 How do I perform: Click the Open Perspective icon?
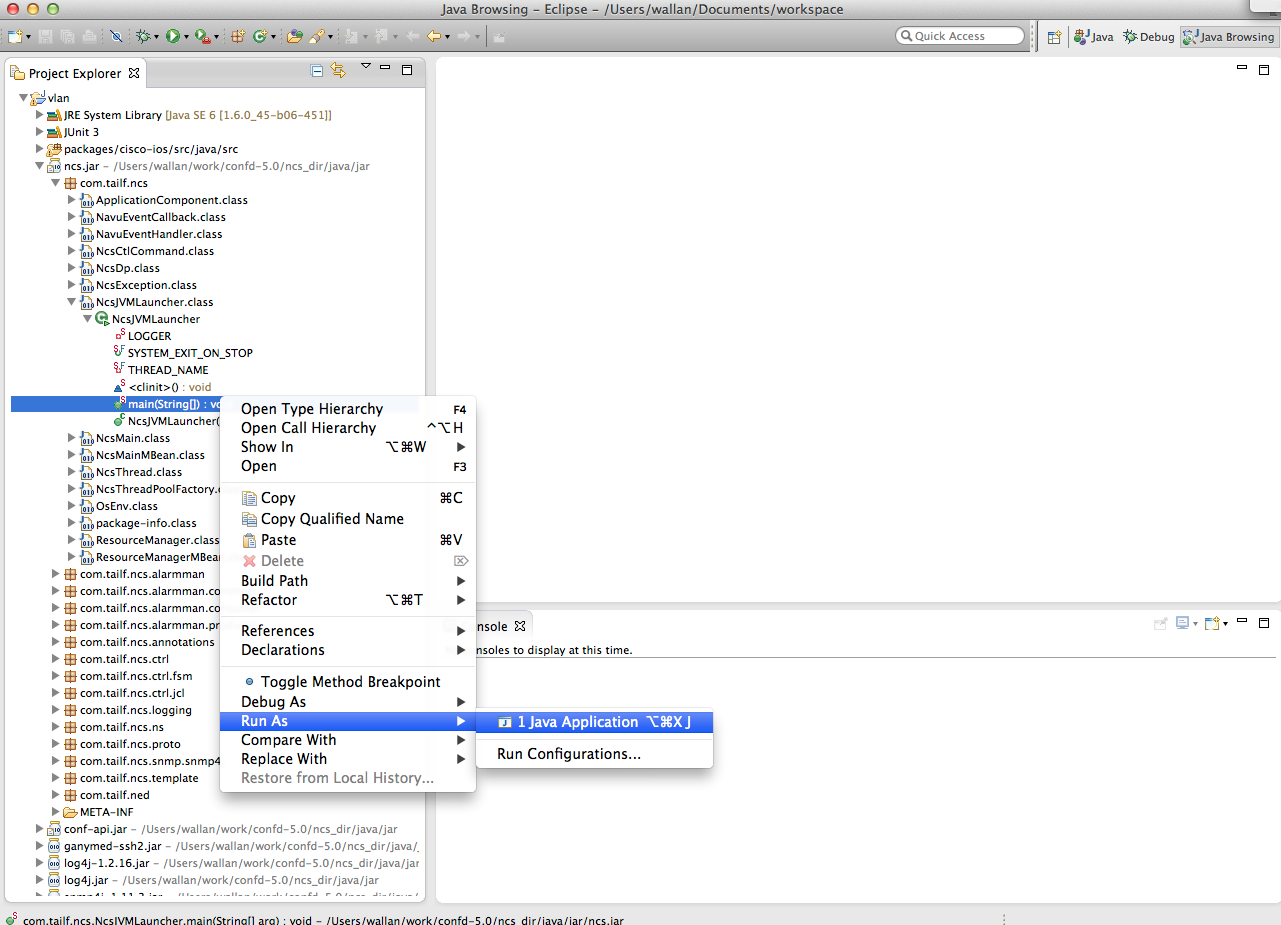pos(1054,37)
